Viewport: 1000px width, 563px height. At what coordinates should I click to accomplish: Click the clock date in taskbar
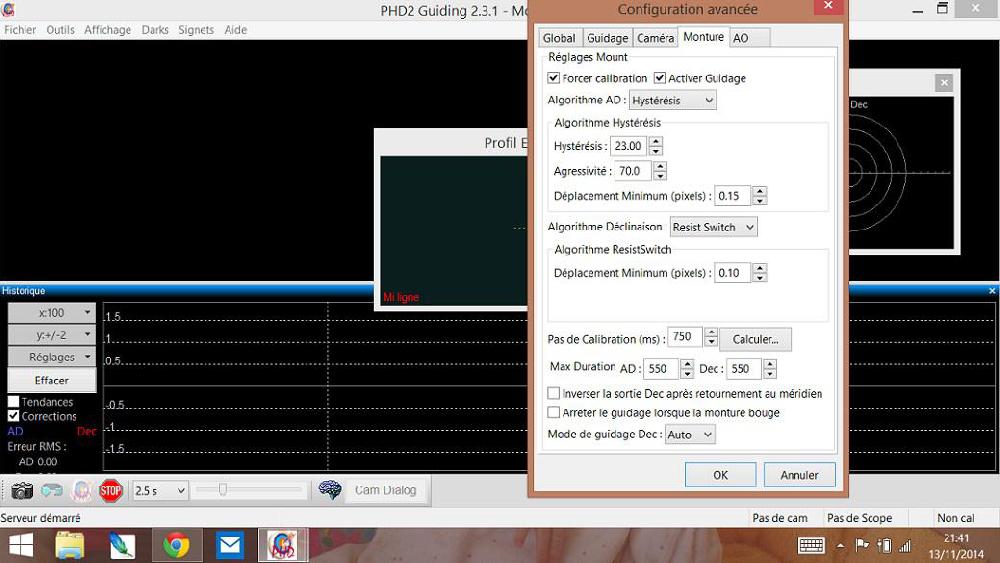pyautogui.click(x=956, y=546)
